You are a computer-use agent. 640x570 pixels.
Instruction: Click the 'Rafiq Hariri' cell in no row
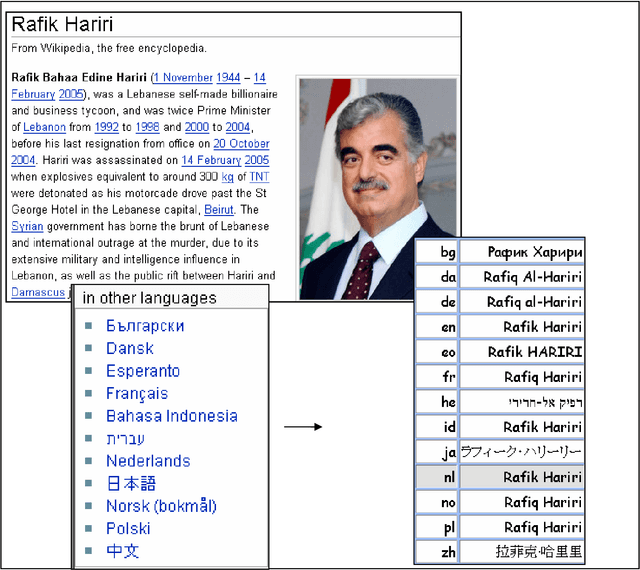coord(522,502)
